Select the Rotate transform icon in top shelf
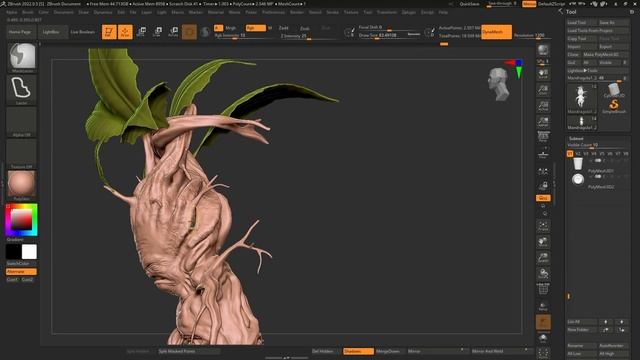 [x=173, y=31]
